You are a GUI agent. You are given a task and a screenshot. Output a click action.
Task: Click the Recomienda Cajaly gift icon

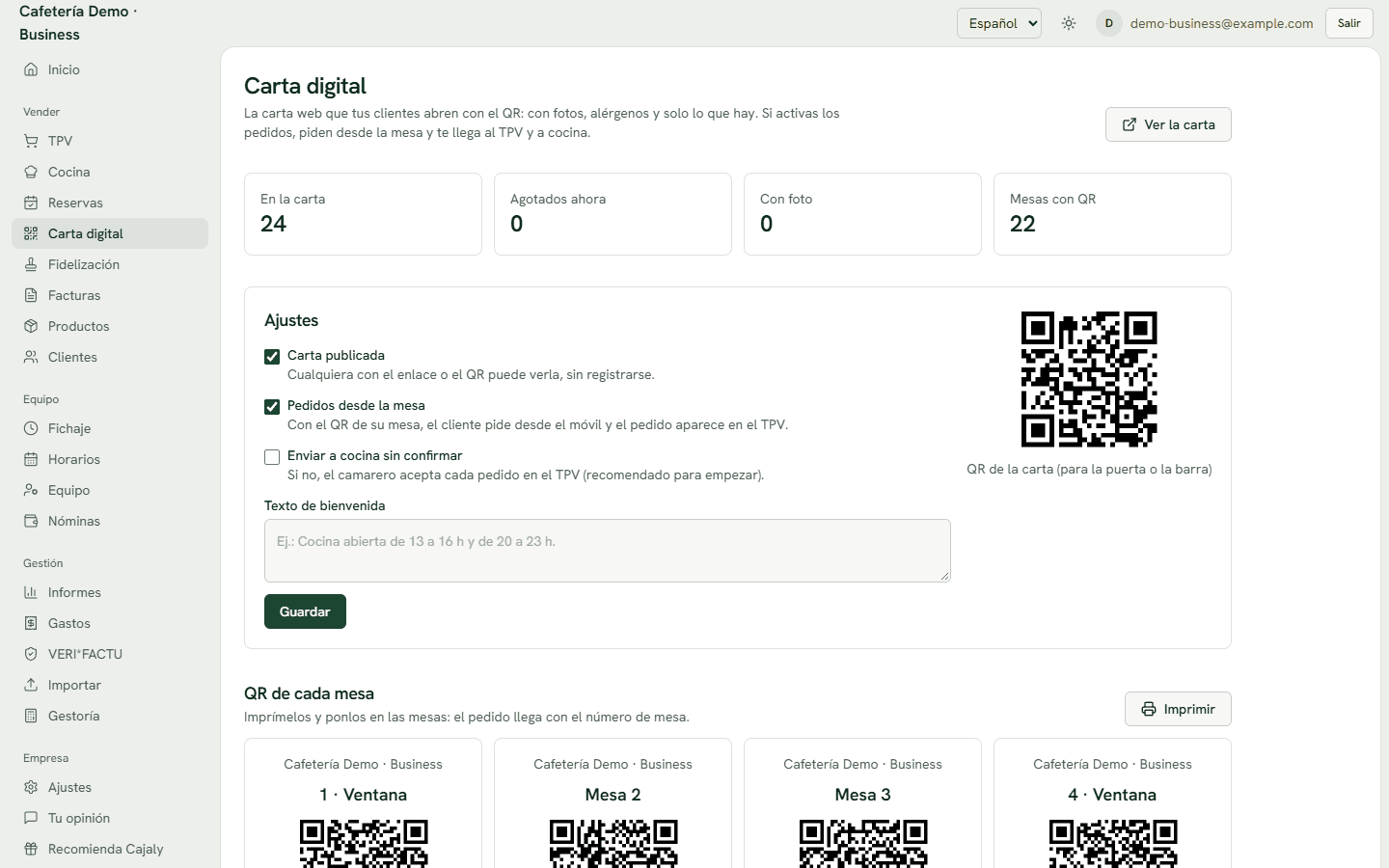click(31, 849)
